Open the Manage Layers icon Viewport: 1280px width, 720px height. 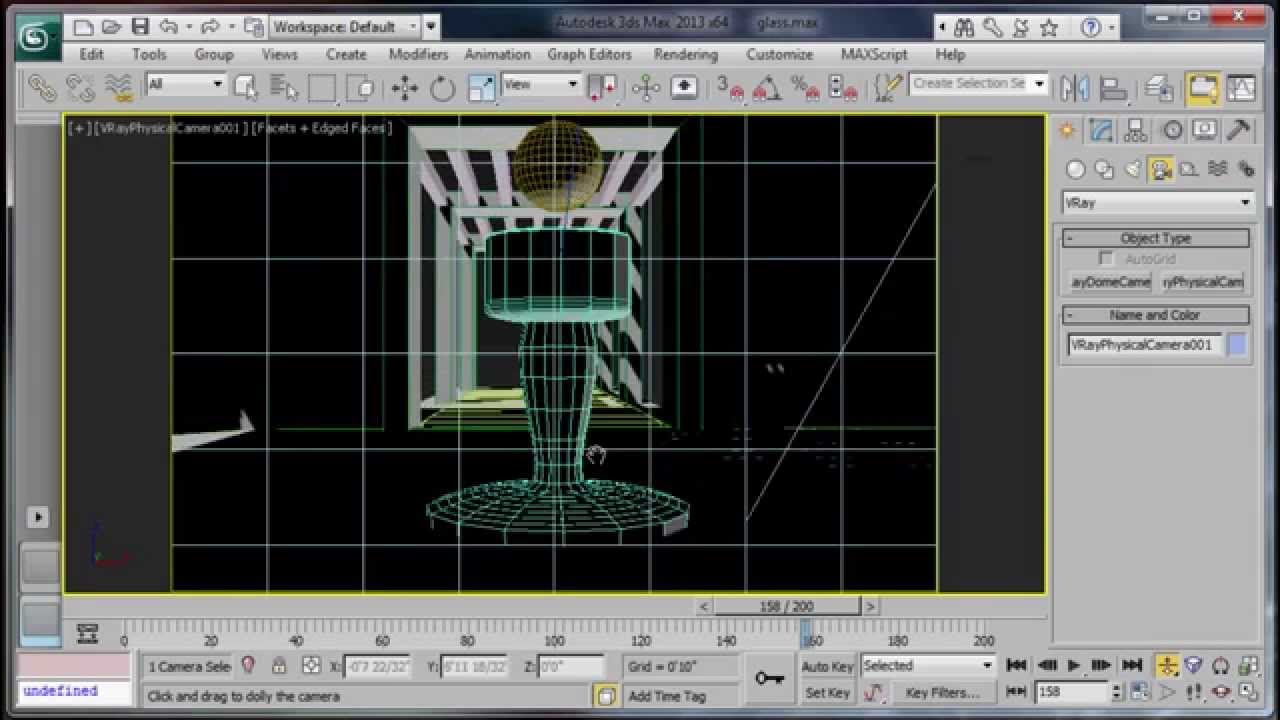(1158, 89)
